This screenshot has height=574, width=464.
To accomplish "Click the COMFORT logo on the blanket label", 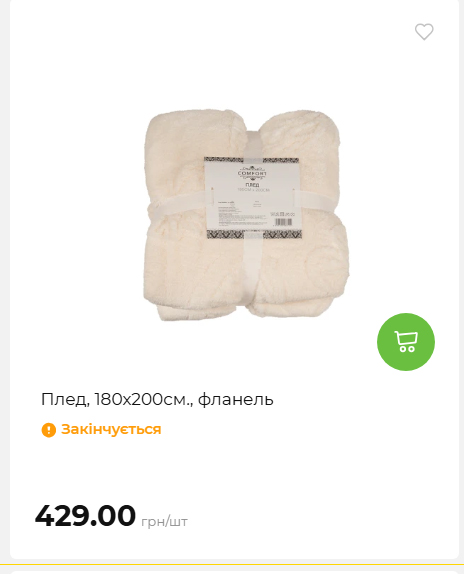I will (252, 173).
